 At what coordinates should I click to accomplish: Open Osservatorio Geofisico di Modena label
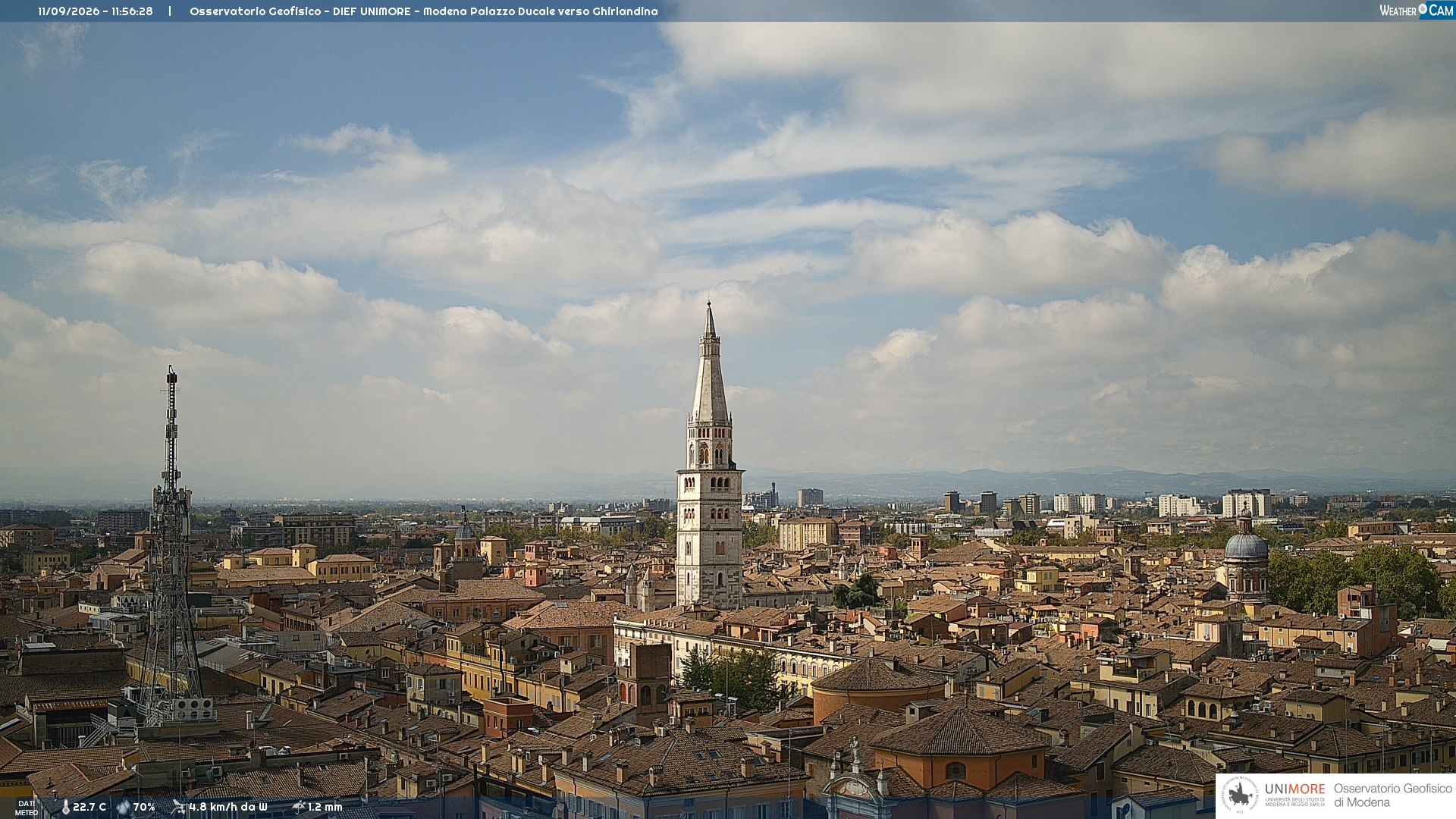(1393, 795)
